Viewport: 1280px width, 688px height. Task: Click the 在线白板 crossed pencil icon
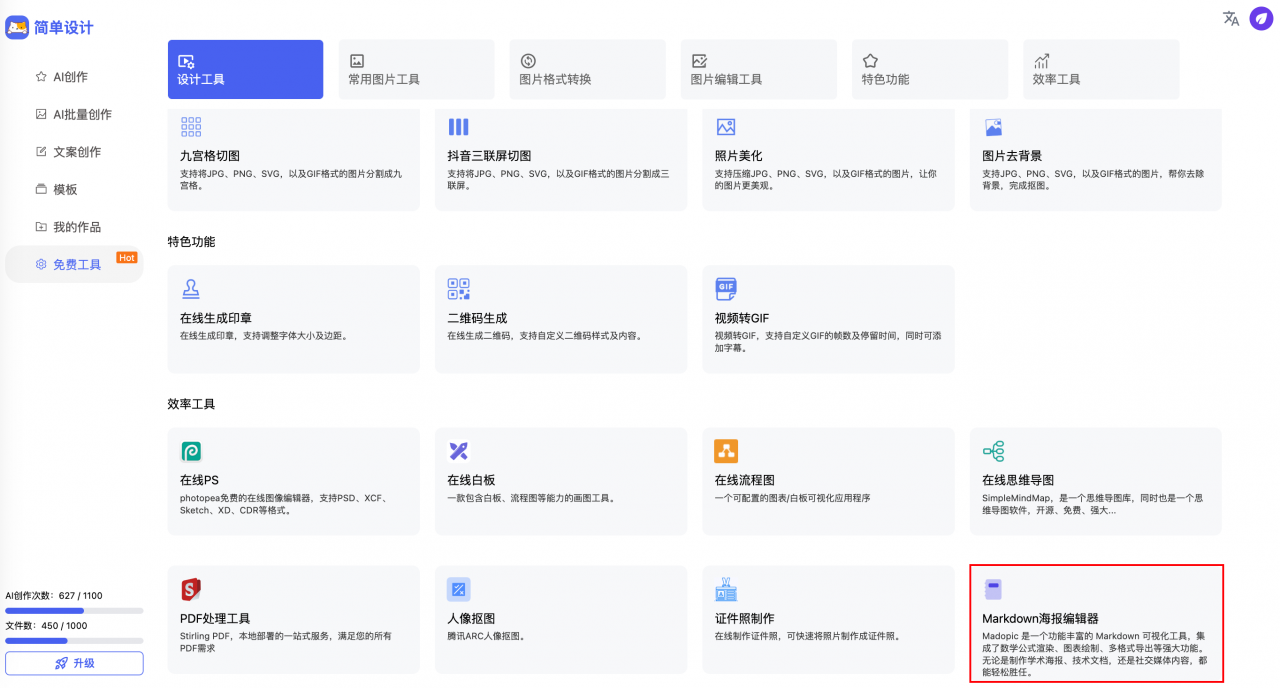[x=458, y=451]
